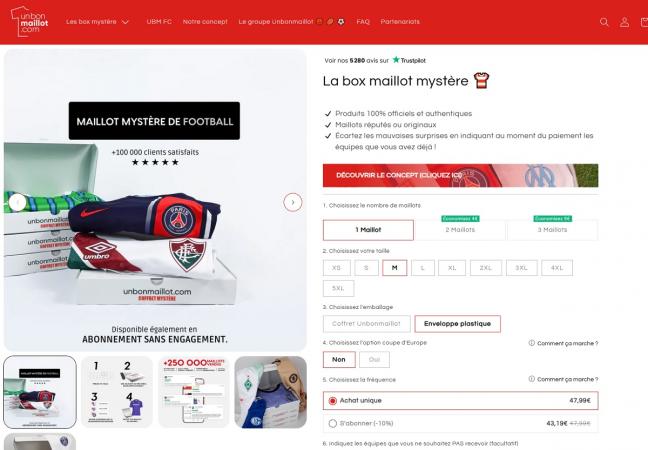The height and width of the screenshot is (450, 648).
Task: Select the S'abonner (-10%) radio option
Action: (333, 424)
